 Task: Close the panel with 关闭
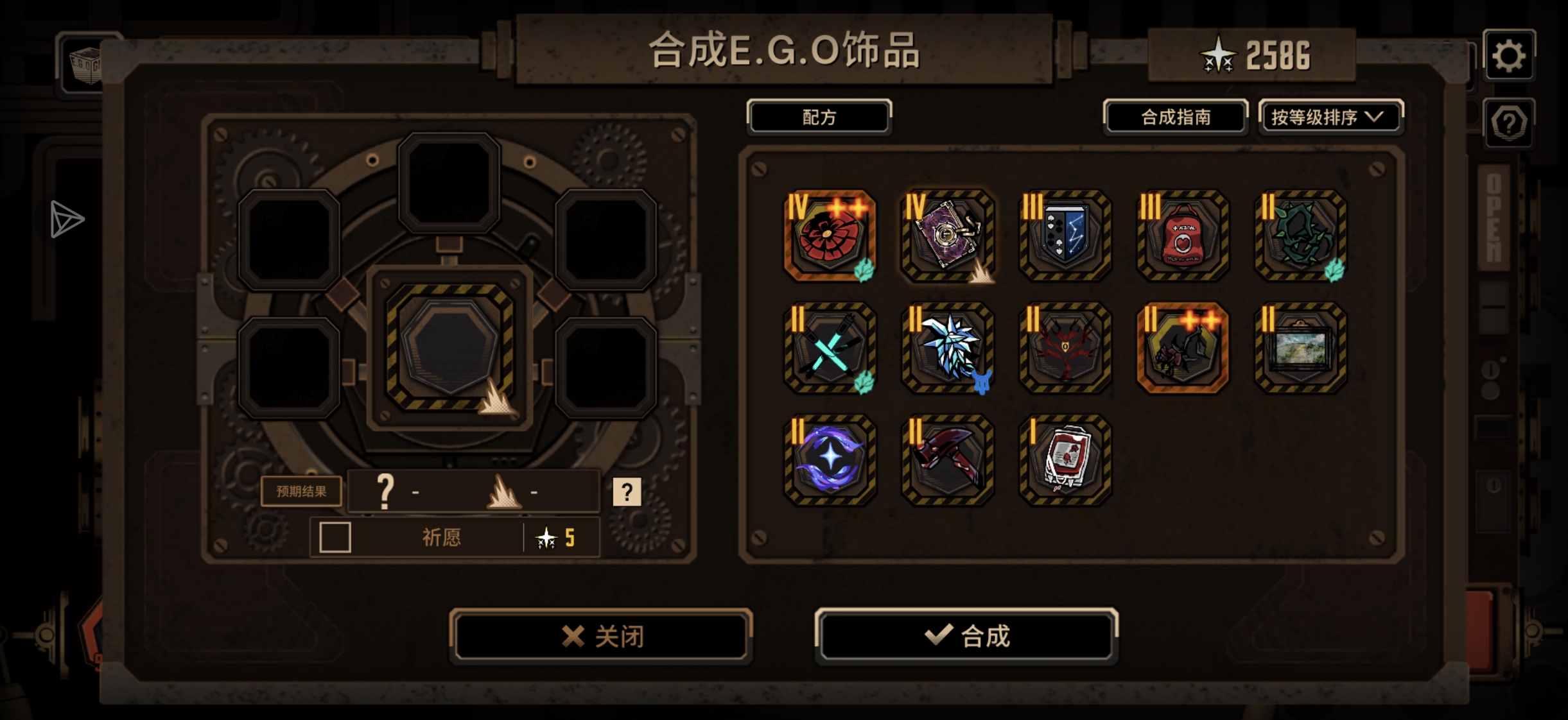point(601,636)
